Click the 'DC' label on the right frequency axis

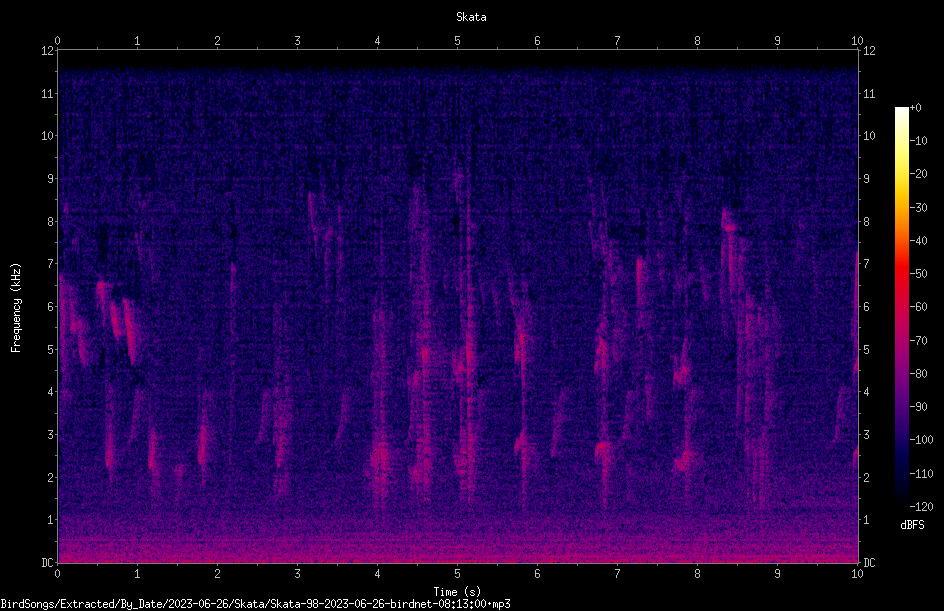point(869,562)
